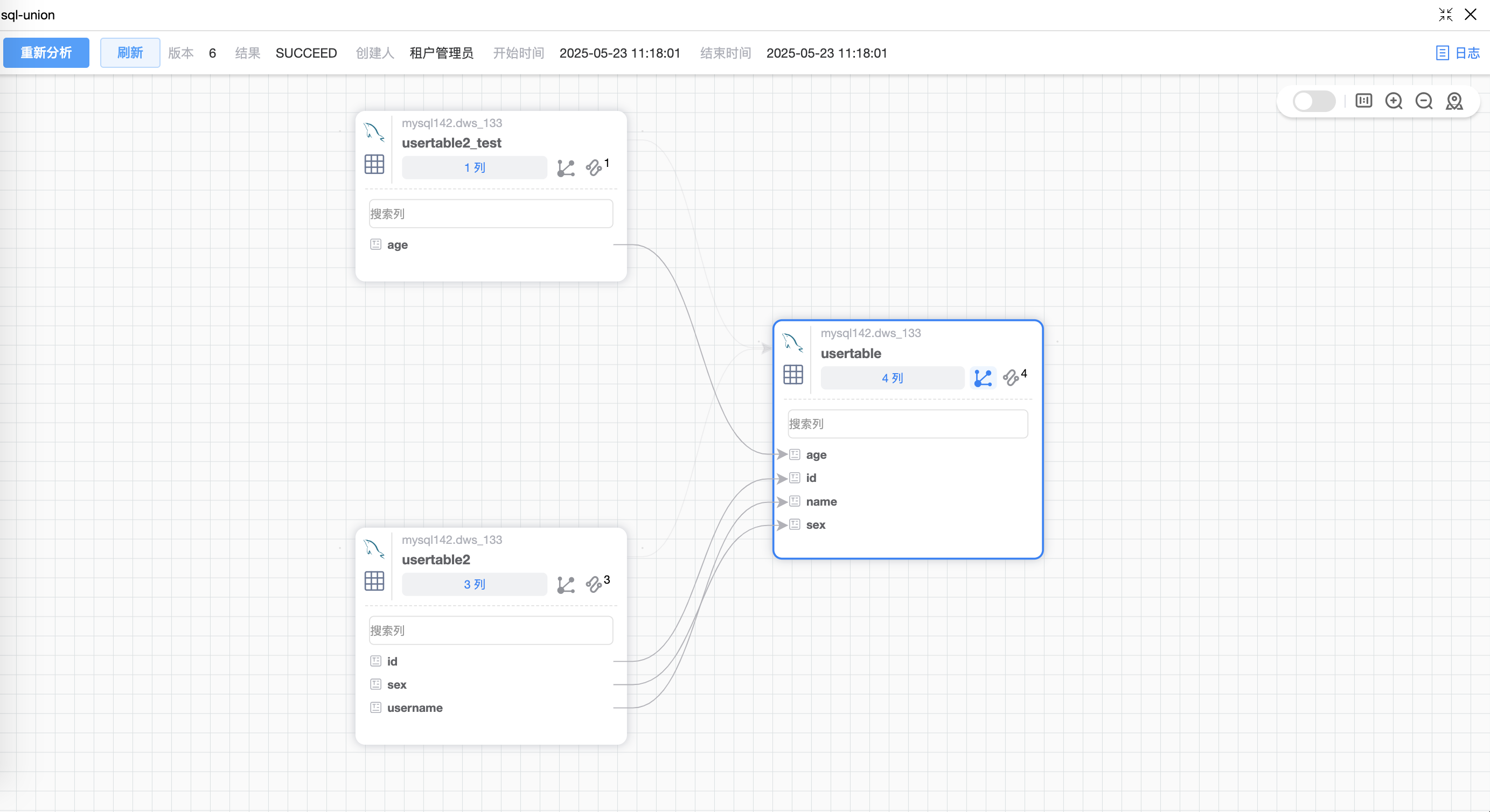This screenshot has width=1490, height=812.
Task: Collapse the '4 列' columns on usertable
Action: (x=892, y=378)
